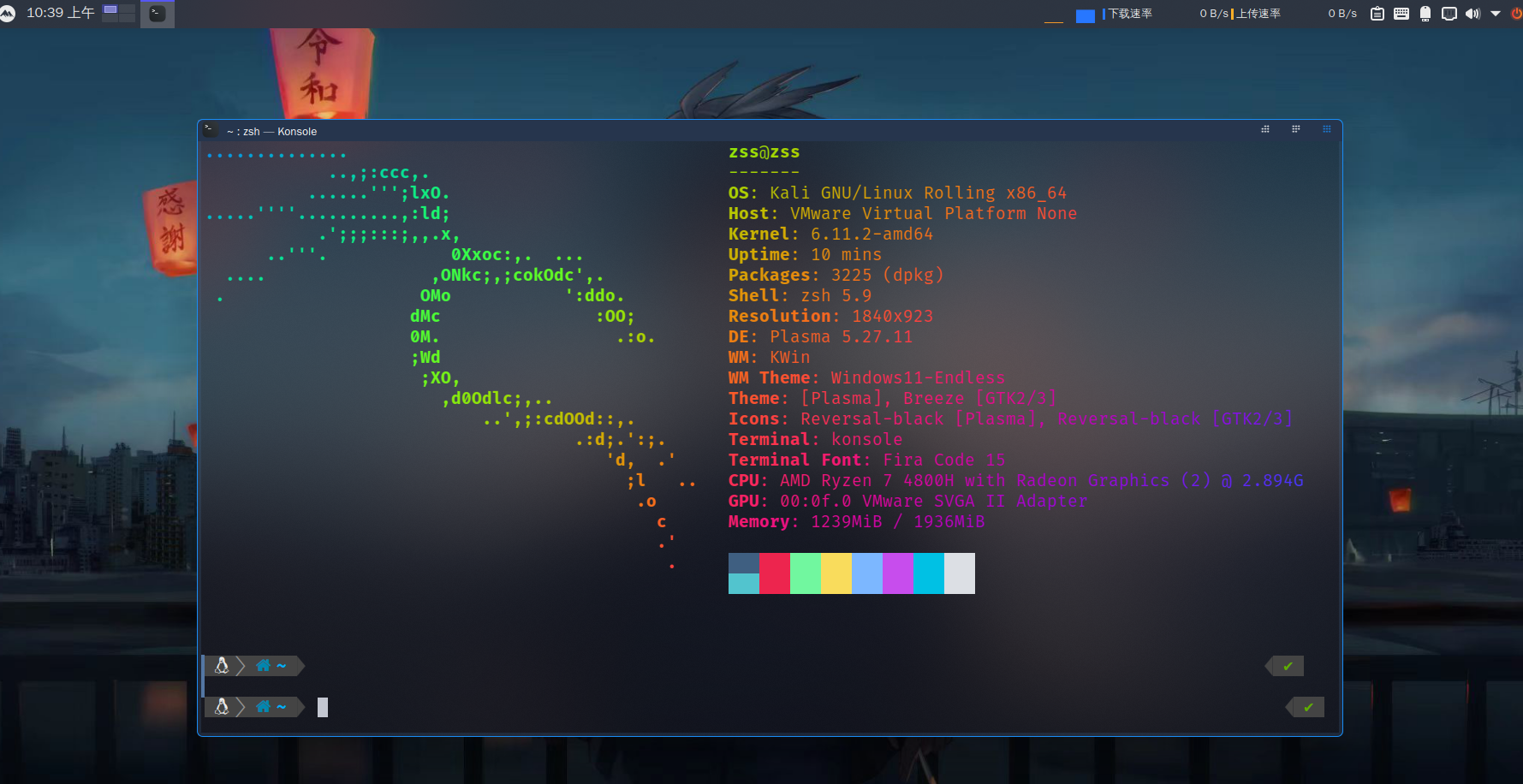Click the blue download speed indicator in the panel
Viewport: 1523px width, 784px height.
(1085, 15)
